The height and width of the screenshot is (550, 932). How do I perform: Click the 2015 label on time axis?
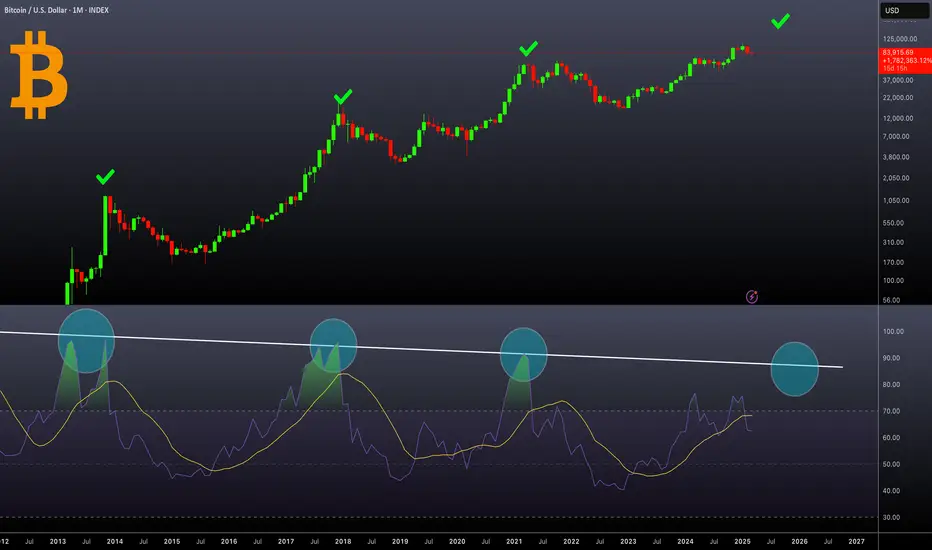click(172, 542)
